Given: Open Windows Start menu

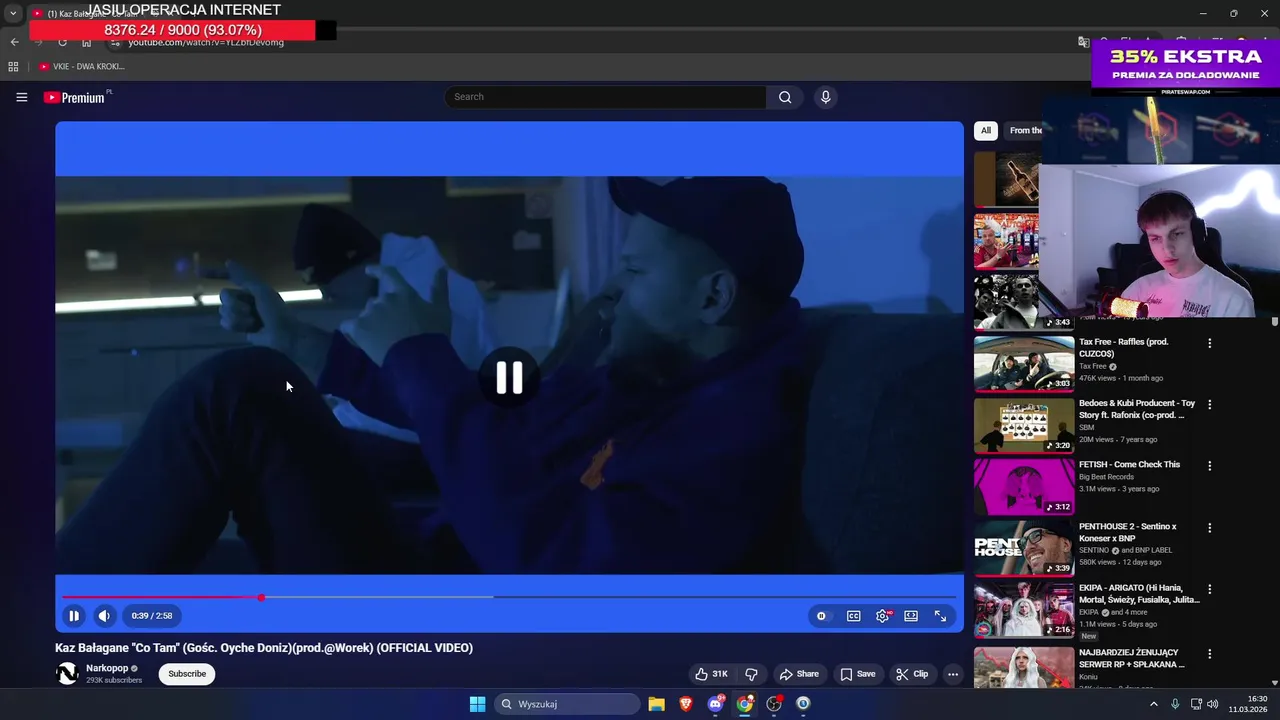Looking at the screenshot, I should pos(477,704).
